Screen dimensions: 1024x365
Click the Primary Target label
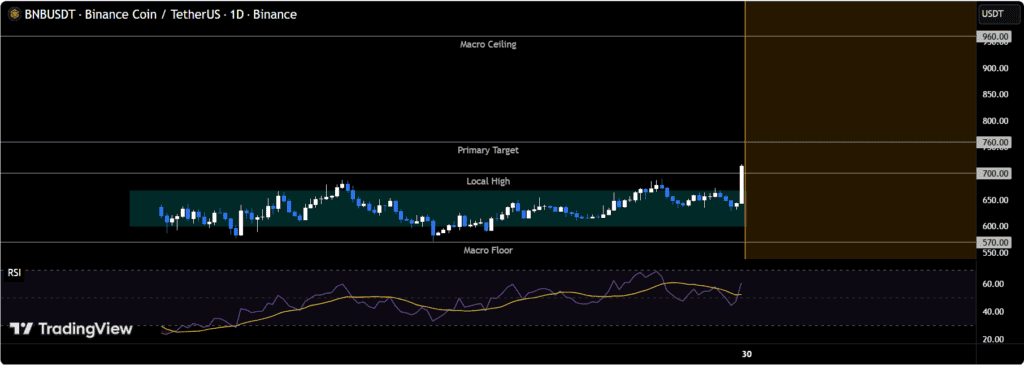click(488, 150)
